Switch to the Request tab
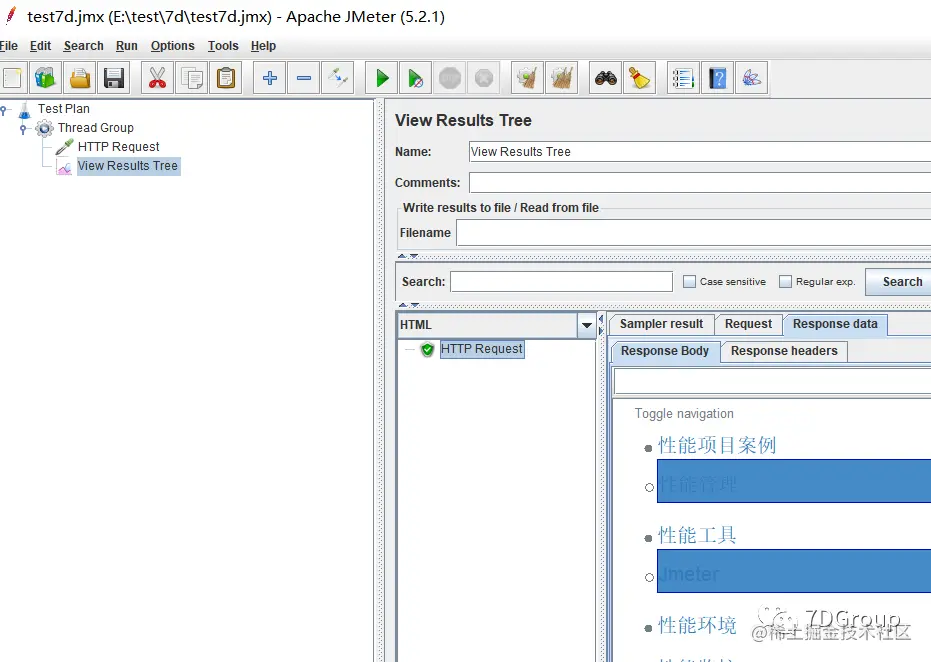The height and width of the screenshot is (662, 931). point(748,324)
